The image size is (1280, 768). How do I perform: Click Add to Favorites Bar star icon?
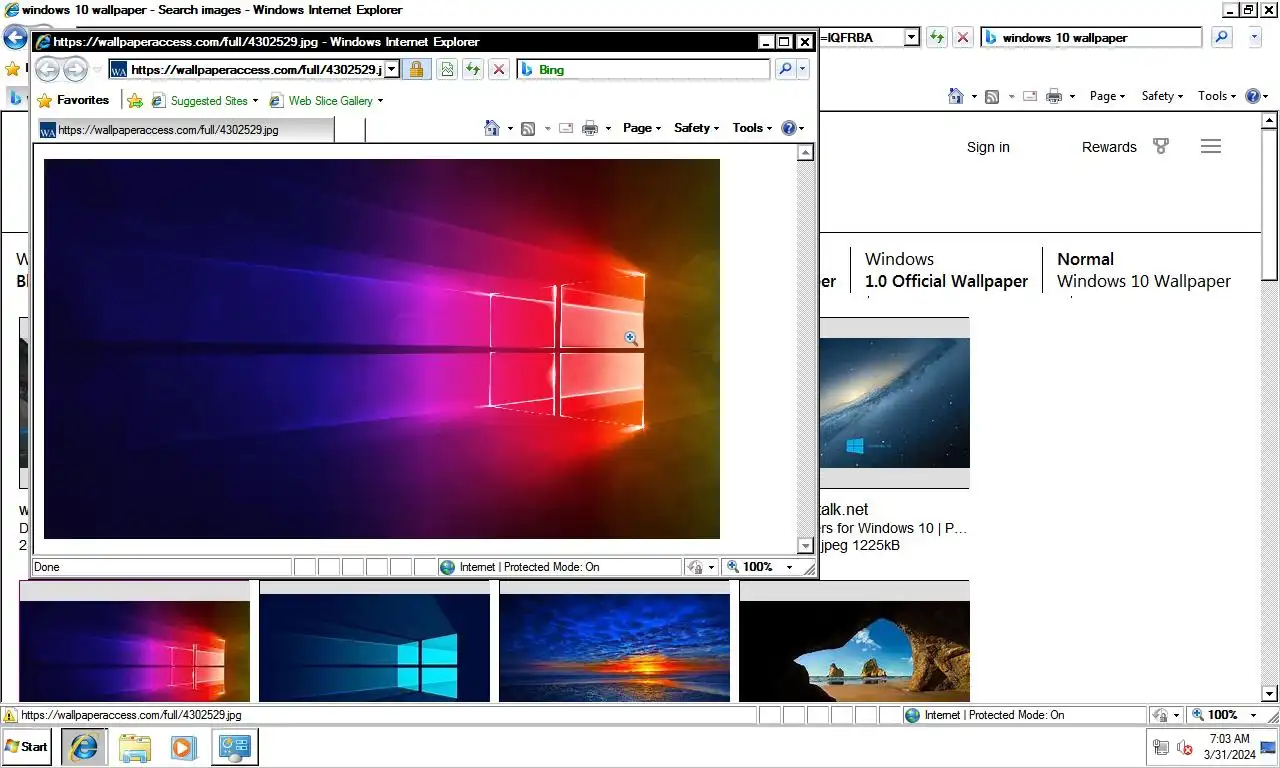[135, 100]
